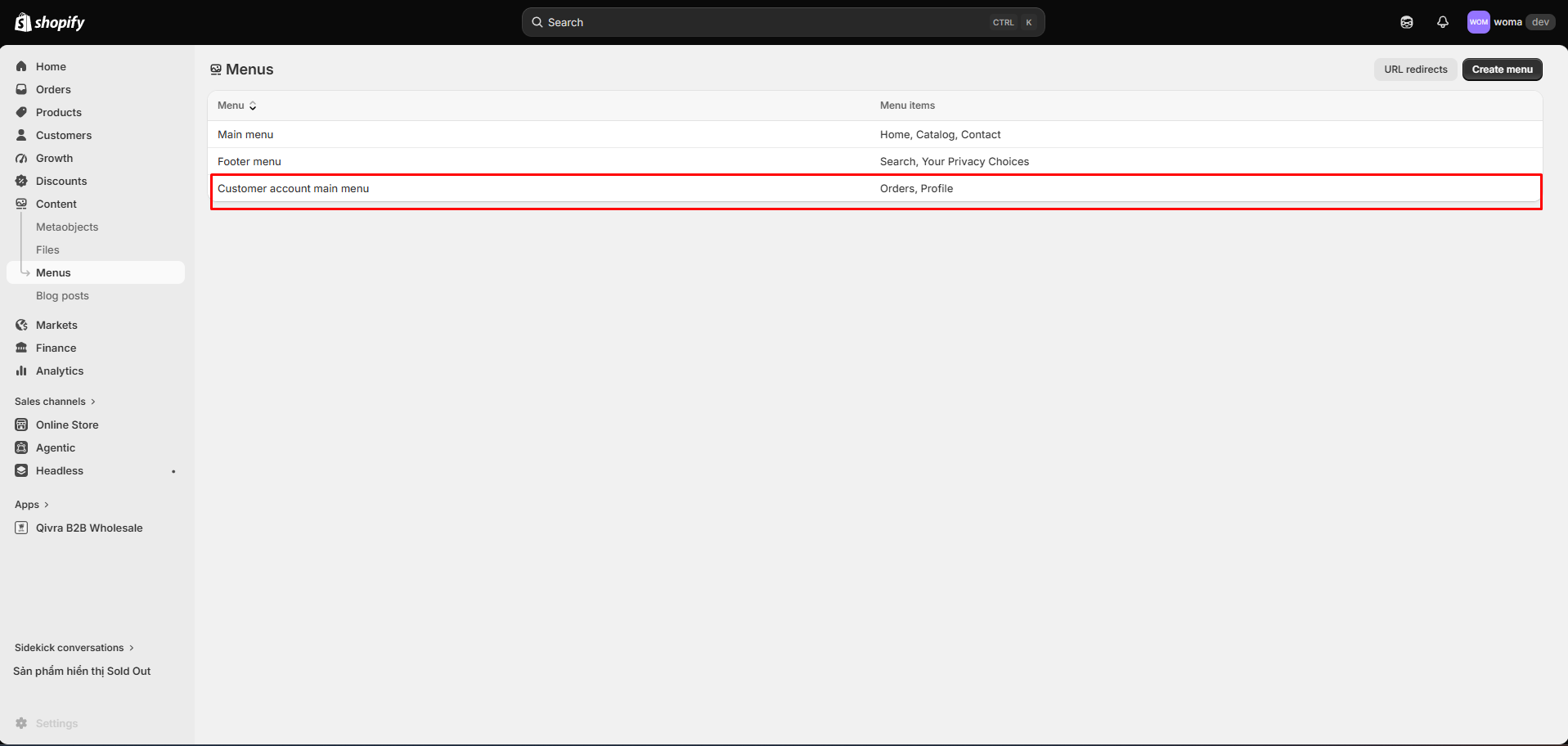Open Files under Content
Viewport: 1568px width, 746px height.
coord(47,249)
